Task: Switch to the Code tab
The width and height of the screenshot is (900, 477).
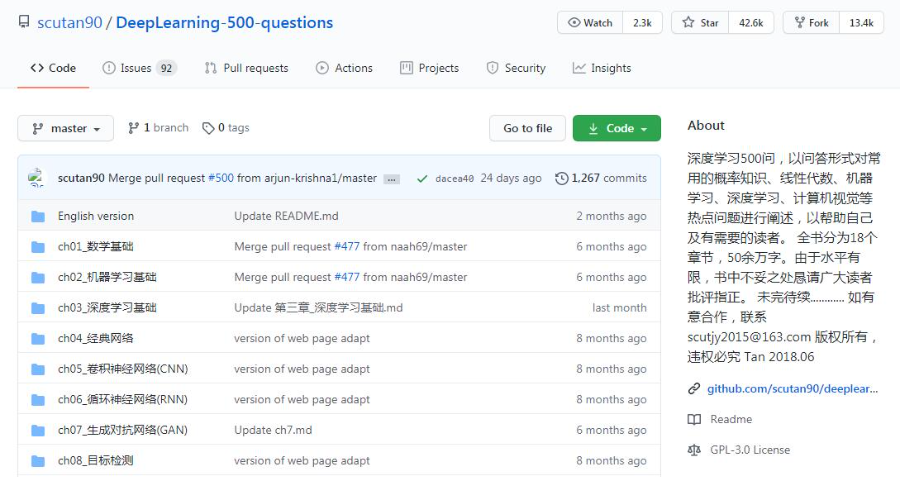Action: coord(53,68)
